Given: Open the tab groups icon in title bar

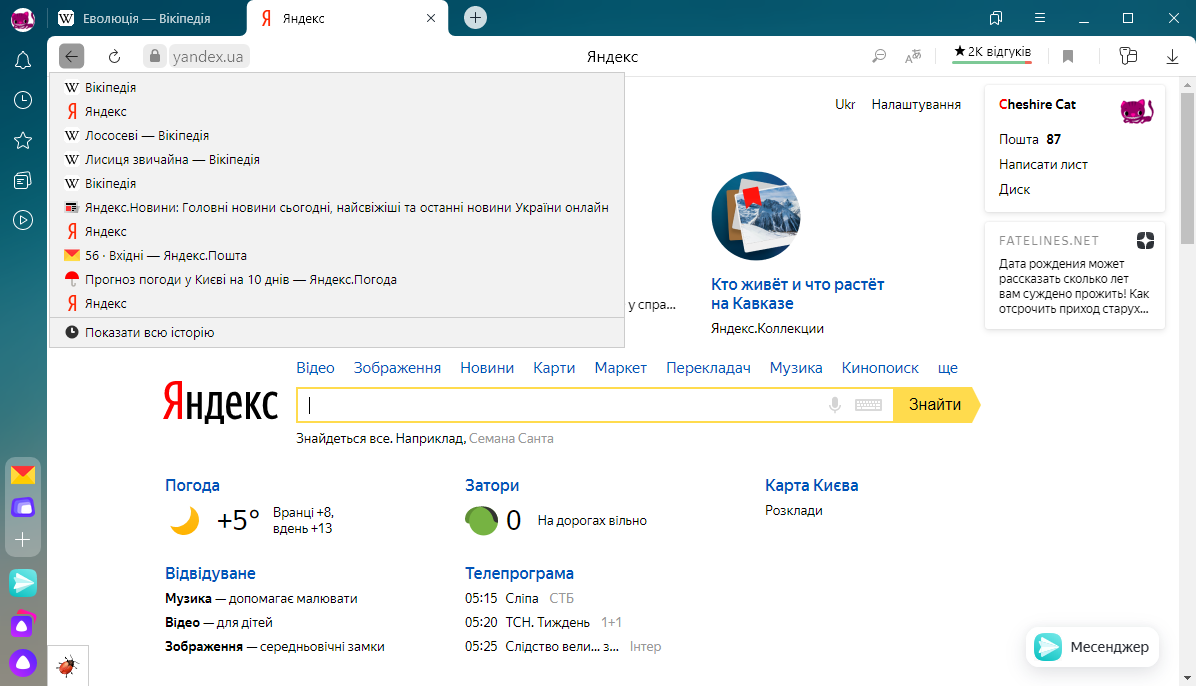Looking at the screenshot, I should [x=995, y=18].
